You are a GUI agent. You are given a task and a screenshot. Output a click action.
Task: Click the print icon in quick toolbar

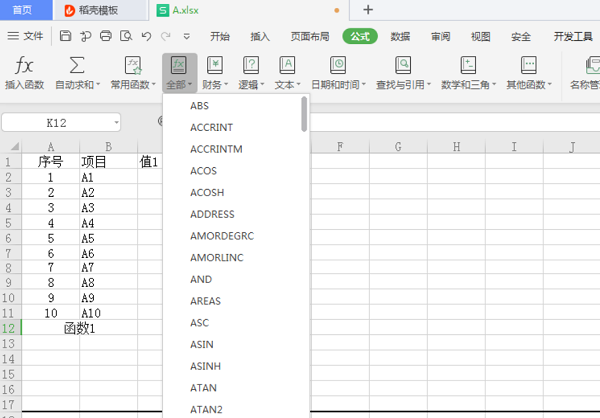pos(106,36)
